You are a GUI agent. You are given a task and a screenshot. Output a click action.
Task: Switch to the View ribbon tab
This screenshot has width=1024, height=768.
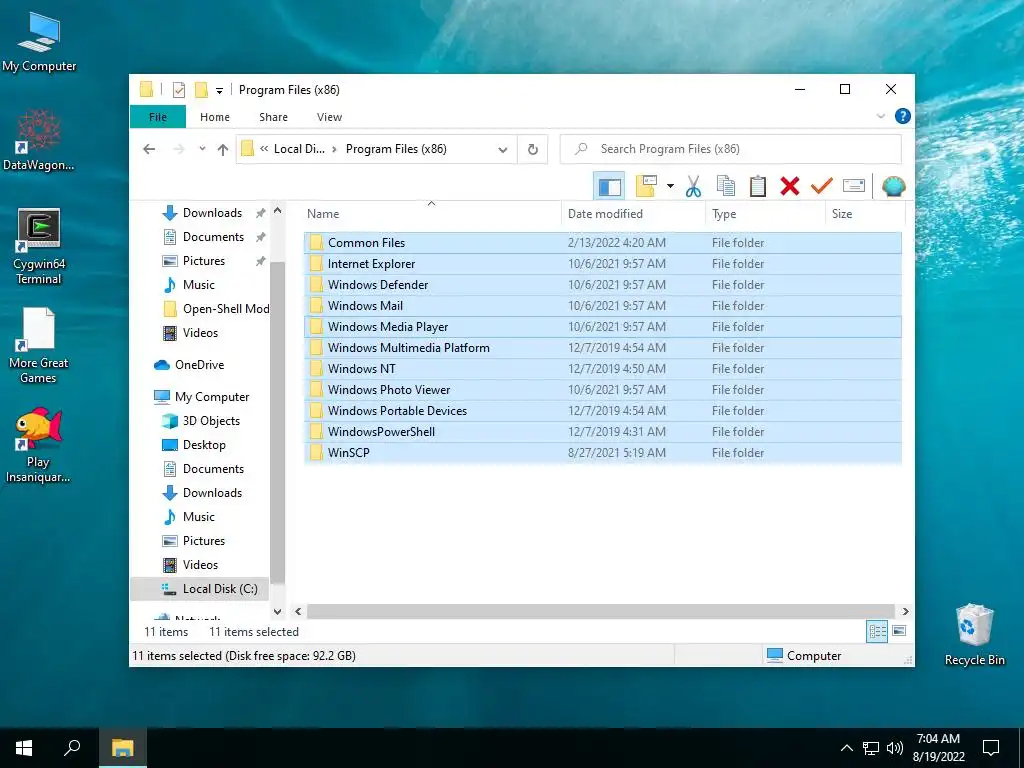[329, 117]
